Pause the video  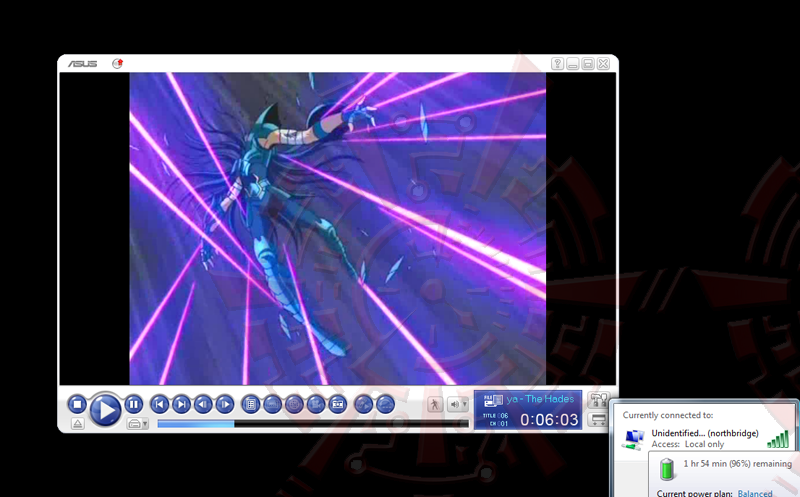[134, 405]
